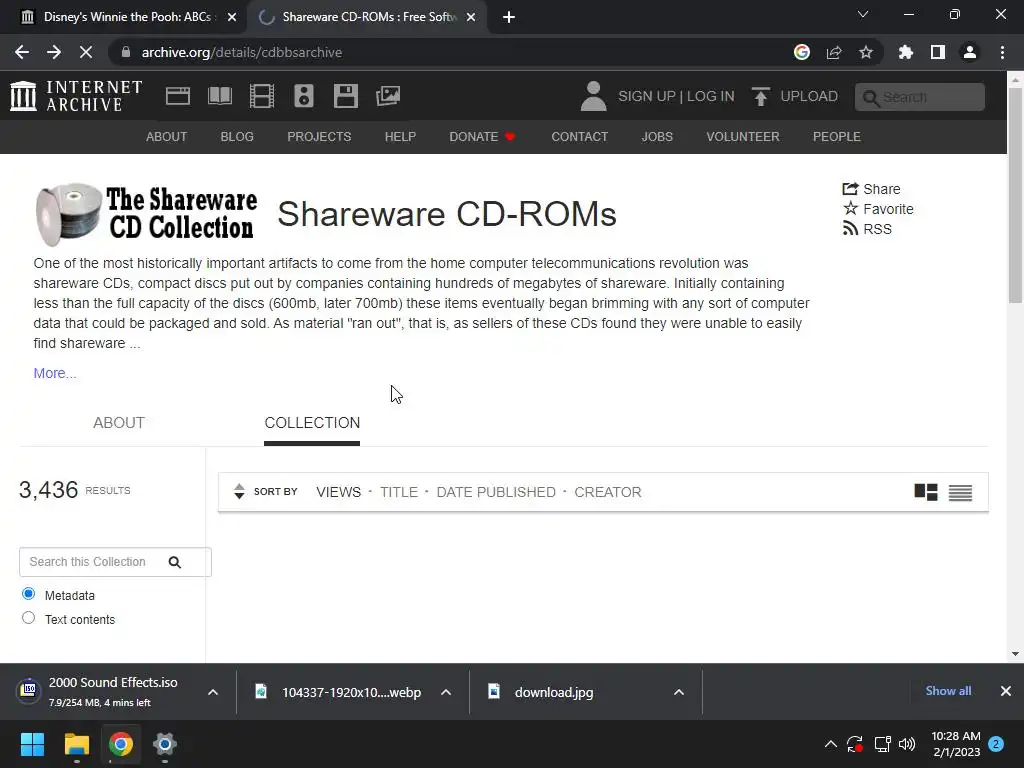Toggle sort direction arrows
This screenshot has width=1024, height=768.
(239, 492)
